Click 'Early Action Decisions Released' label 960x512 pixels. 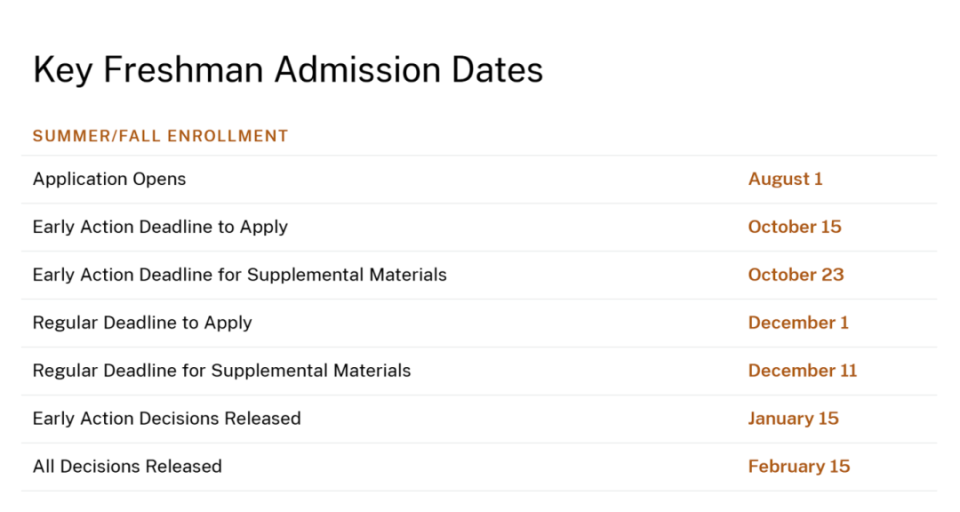pos(166,419)
